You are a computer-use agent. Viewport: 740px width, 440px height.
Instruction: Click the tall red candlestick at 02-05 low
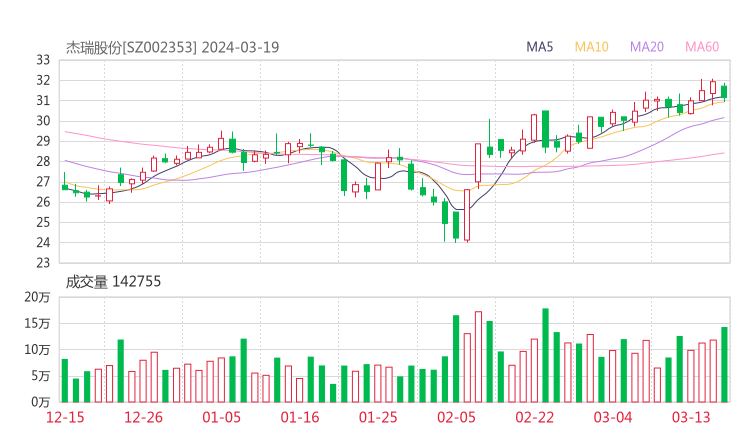[467, 215]
